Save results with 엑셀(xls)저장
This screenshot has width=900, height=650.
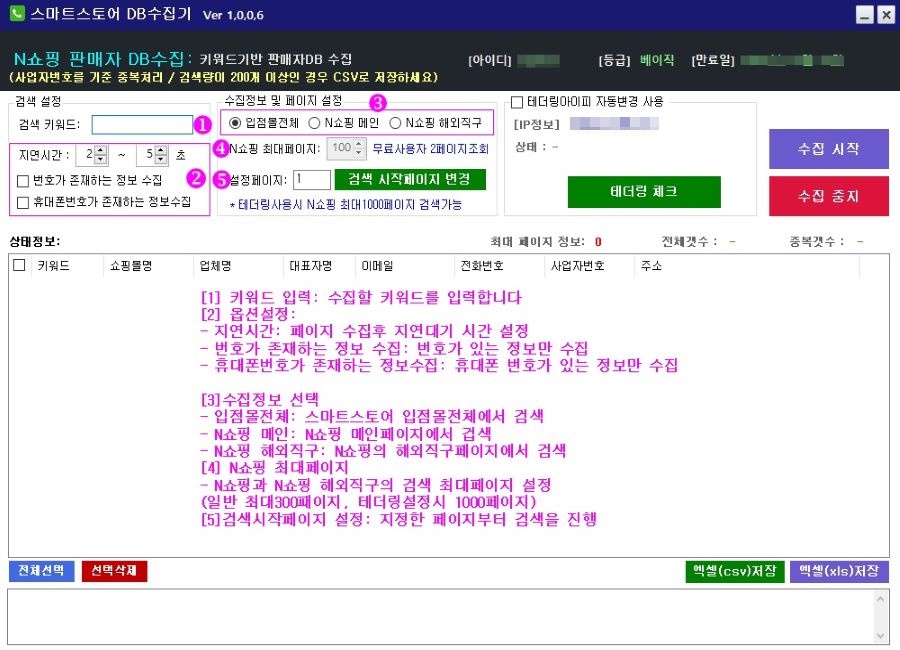click(839, 571)
